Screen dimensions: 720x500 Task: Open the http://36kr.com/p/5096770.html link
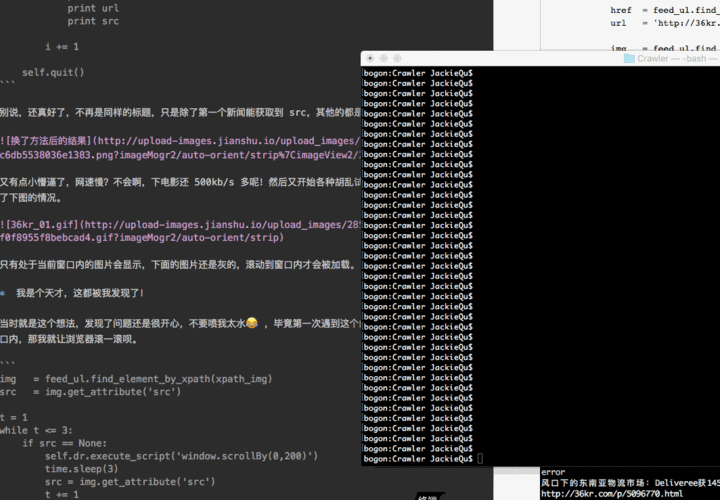(612, 494)
